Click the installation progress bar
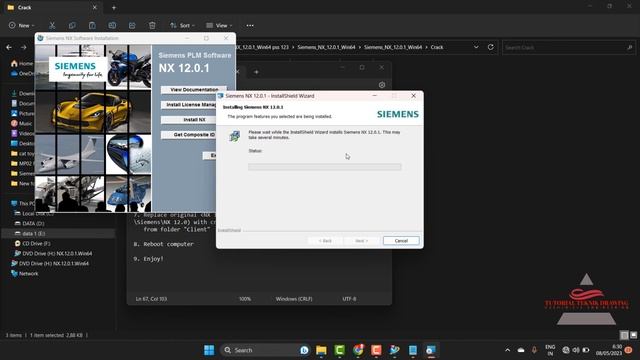Screen dimensions: 640x360 tap(324, 167)
